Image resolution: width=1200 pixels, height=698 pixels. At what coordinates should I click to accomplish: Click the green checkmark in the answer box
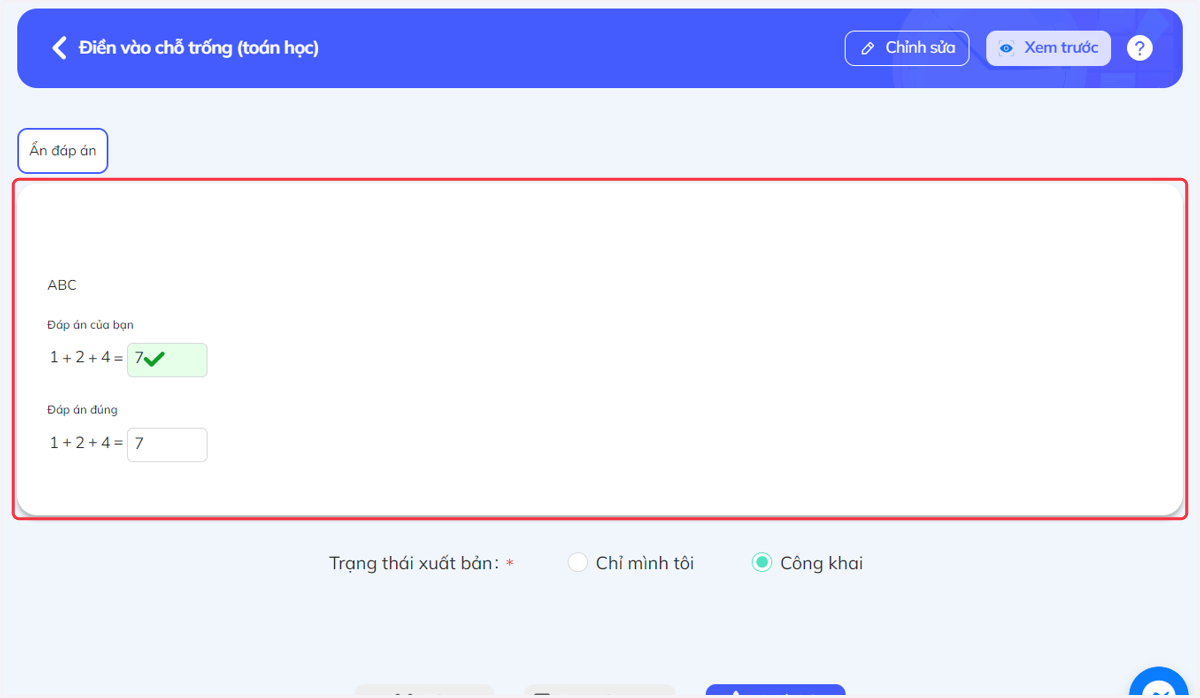tap(154, 359)
